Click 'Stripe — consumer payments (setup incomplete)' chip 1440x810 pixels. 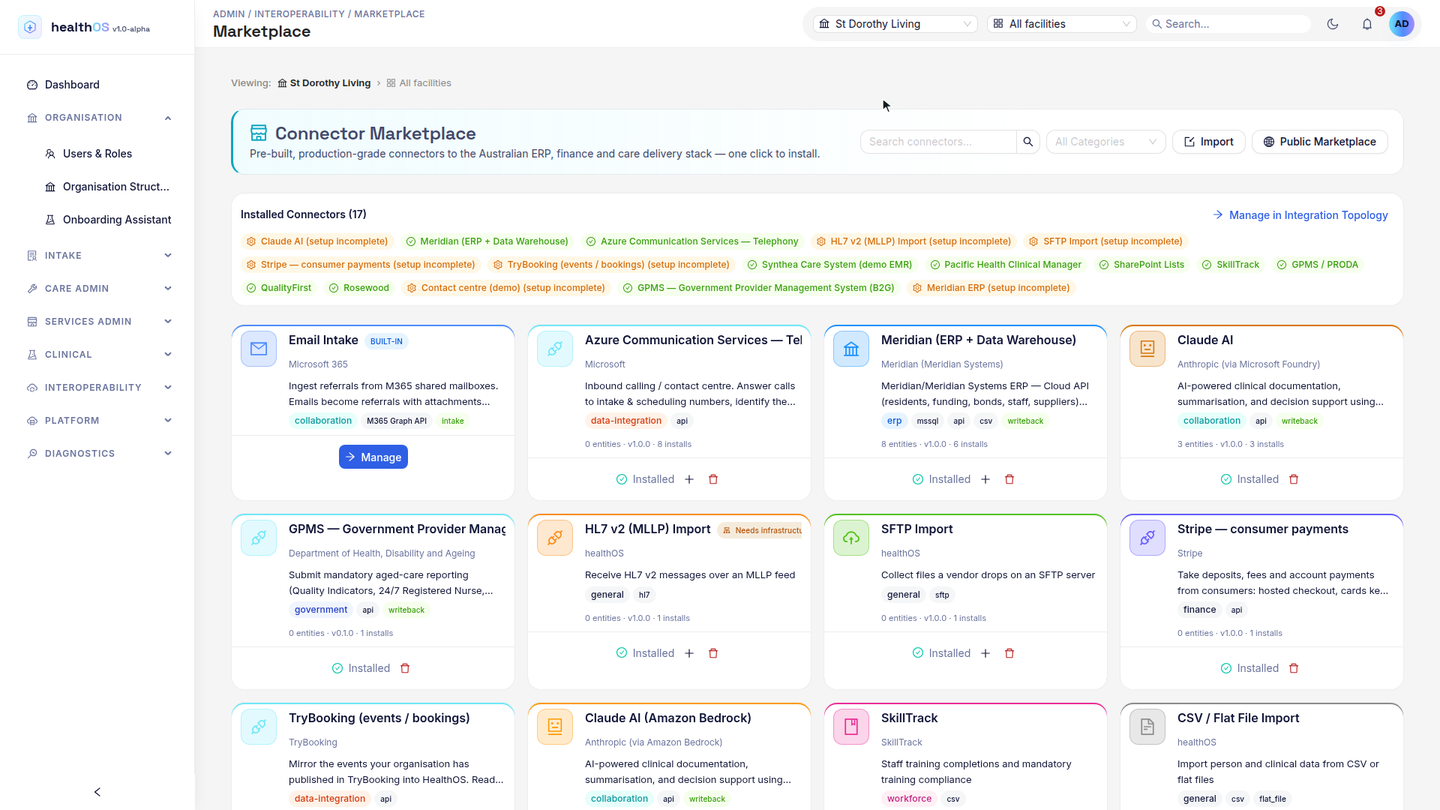pyautogui.click(x=361, y=265)
